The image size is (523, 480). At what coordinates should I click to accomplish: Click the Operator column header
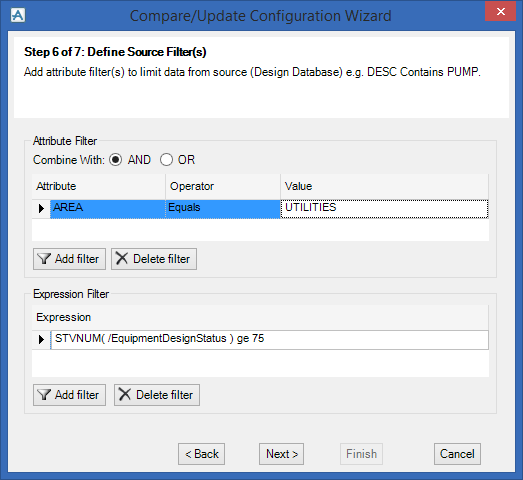click(223, 186)
